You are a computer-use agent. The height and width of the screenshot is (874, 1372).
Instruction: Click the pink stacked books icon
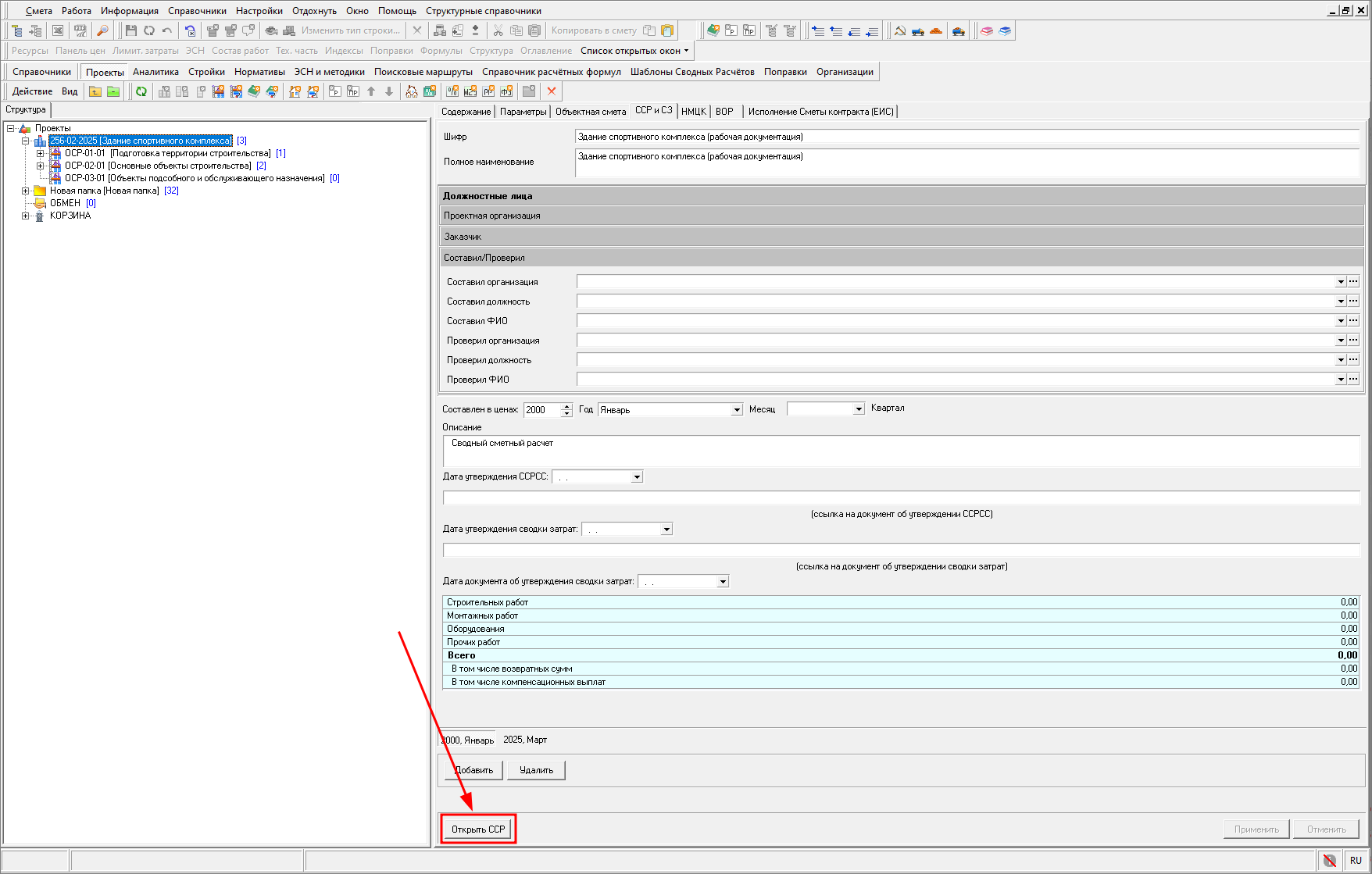coord(987,30)
